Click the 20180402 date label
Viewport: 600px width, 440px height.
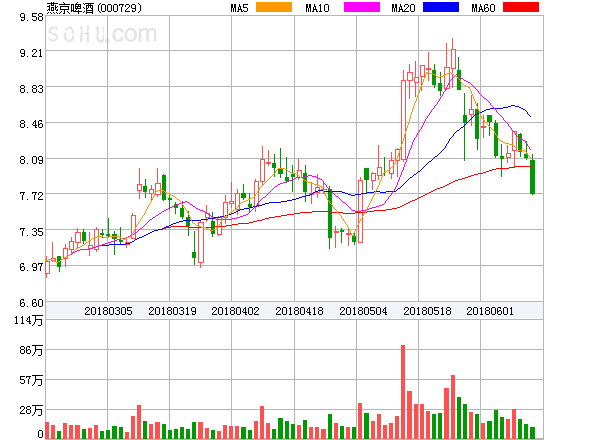(235, 311)
